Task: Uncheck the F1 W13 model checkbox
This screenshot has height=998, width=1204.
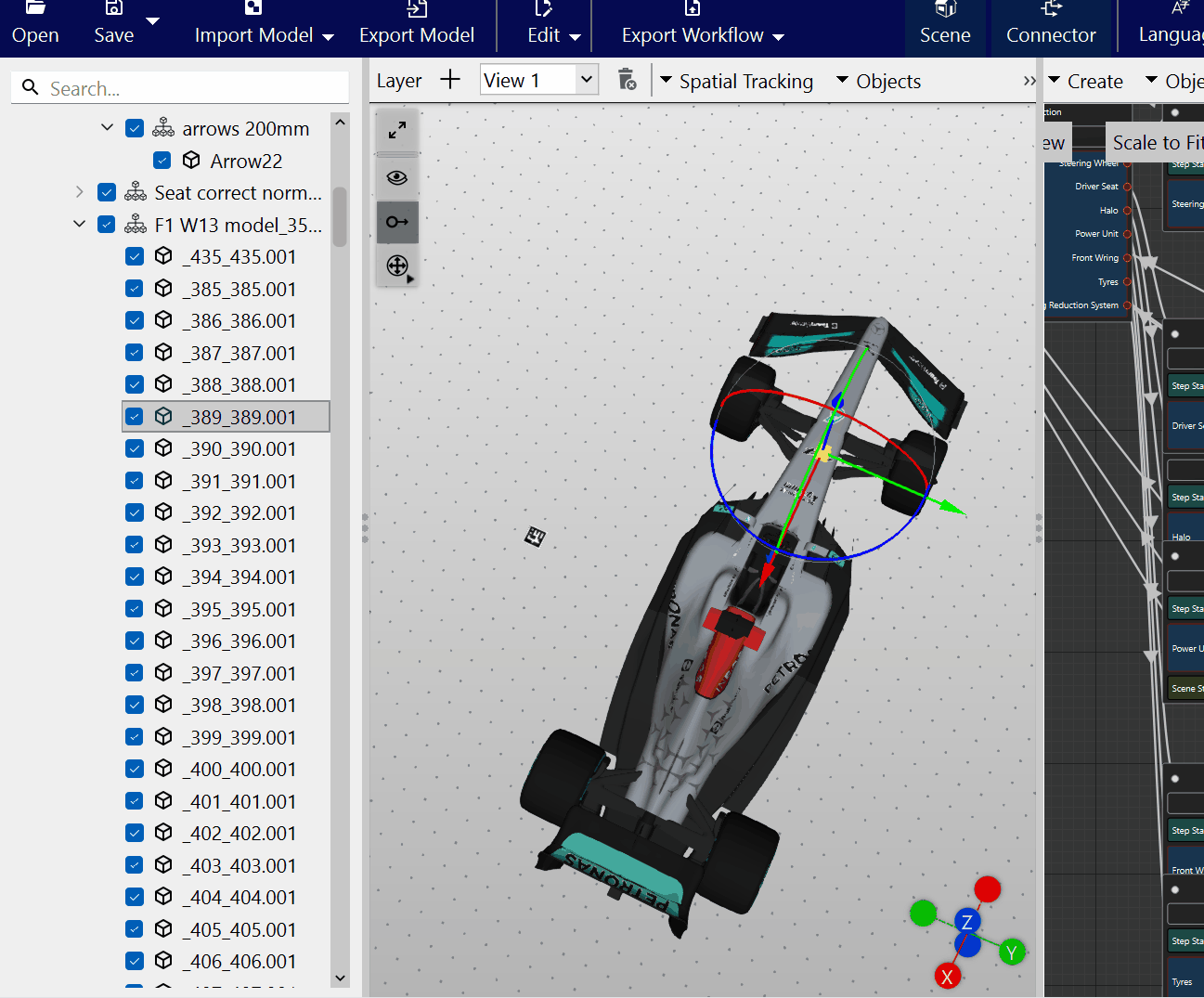Action: pyautogui.click(x=107, y=224)
